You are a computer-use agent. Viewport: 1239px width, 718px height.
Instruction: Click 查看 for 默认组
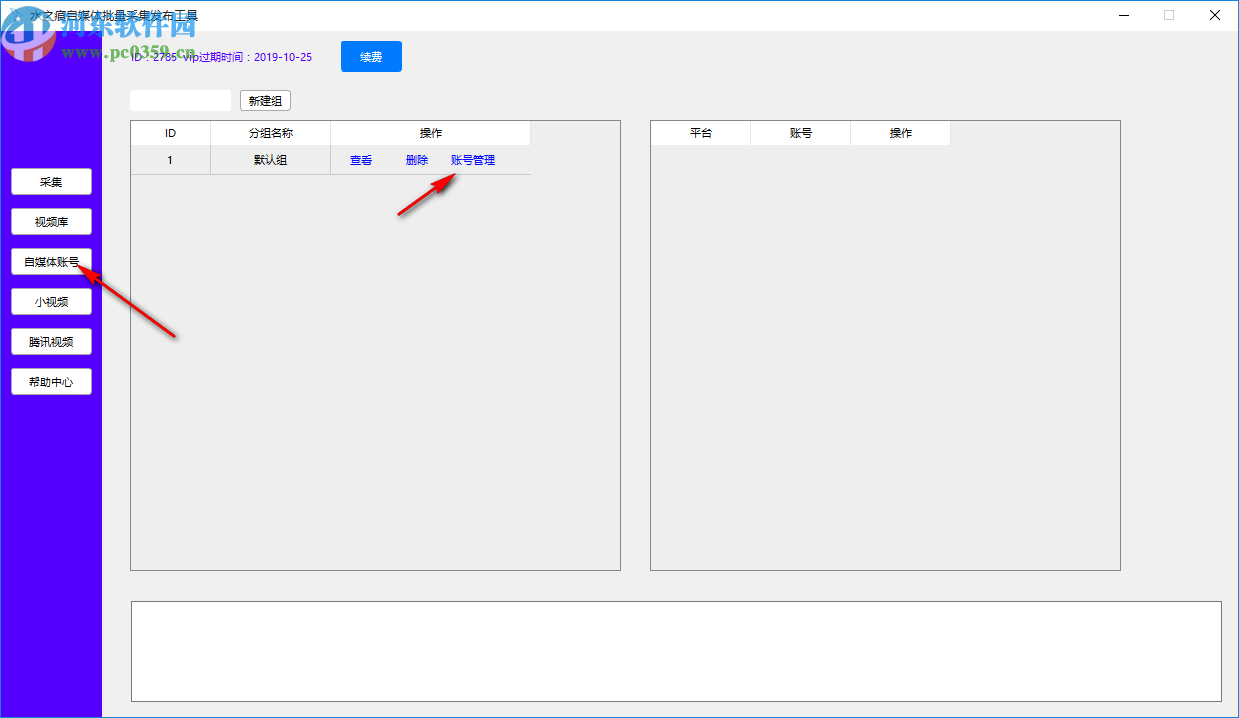pyautogui.click(x=361, y=160)
